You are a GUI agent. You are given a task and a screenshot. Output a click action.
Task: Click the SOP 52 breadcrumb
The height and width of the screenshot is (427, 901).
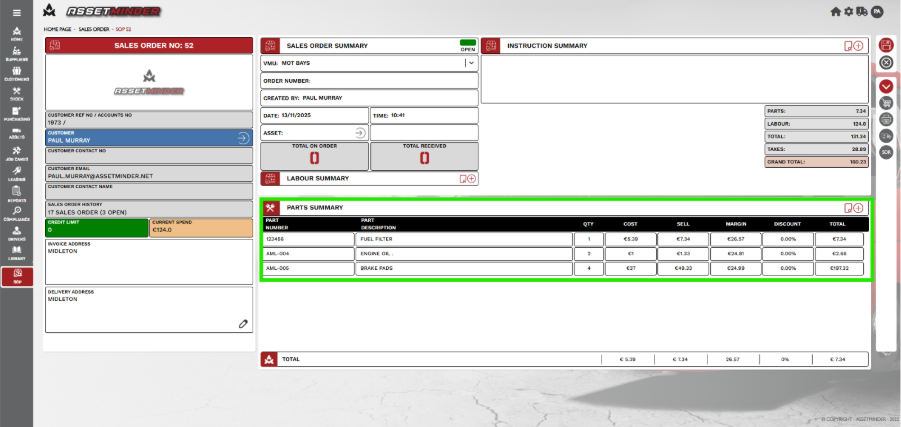click(x=124, y=29)
